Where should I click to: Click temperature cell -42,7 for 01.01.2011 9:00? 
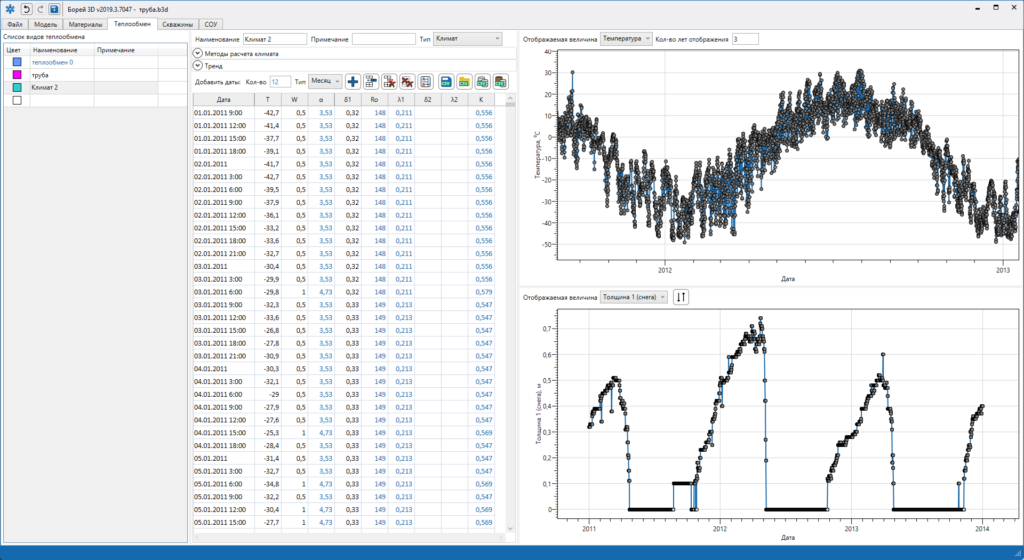tap(268, 113)
